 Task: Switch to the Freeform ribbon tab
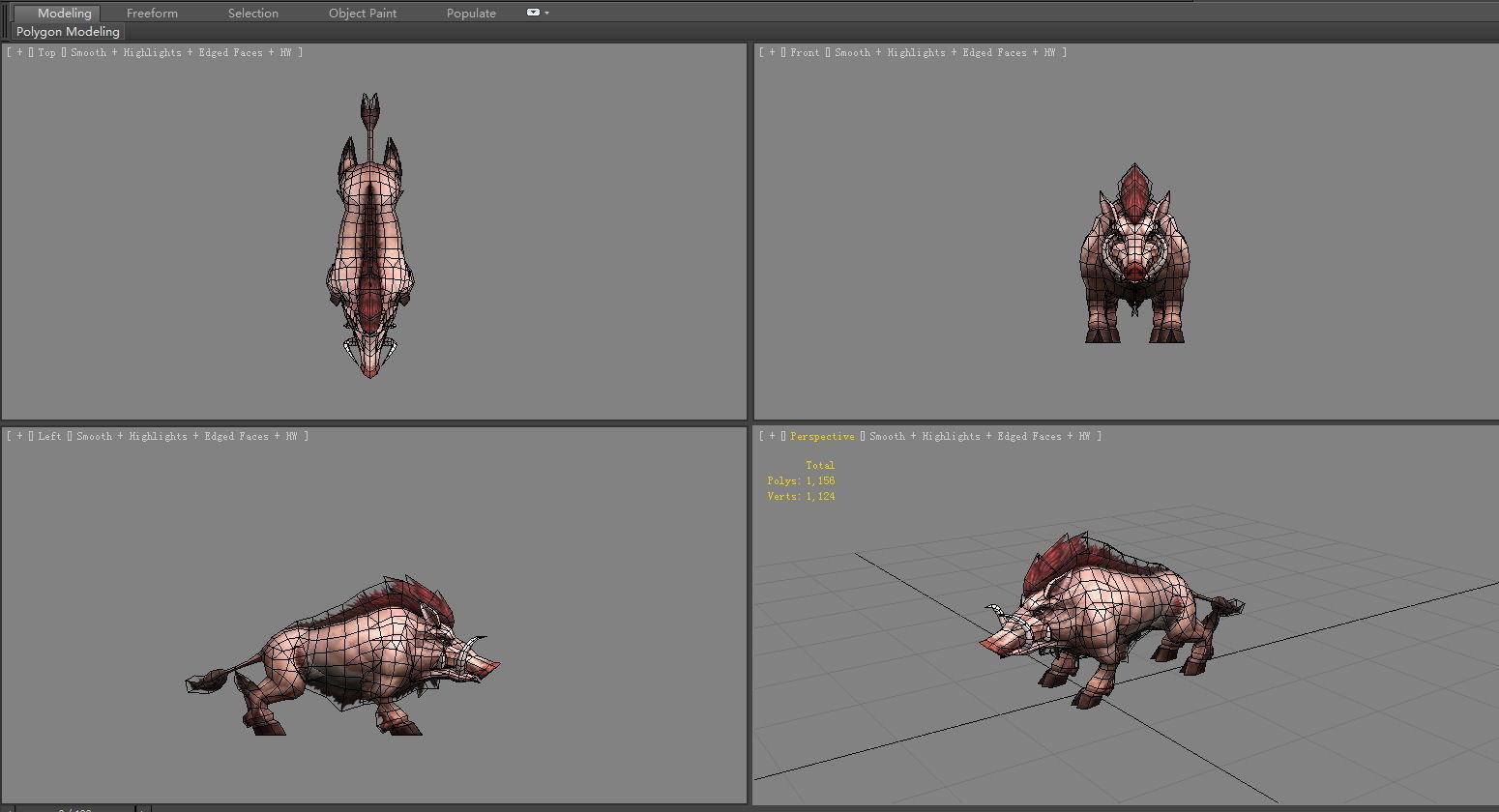[152, 13]
